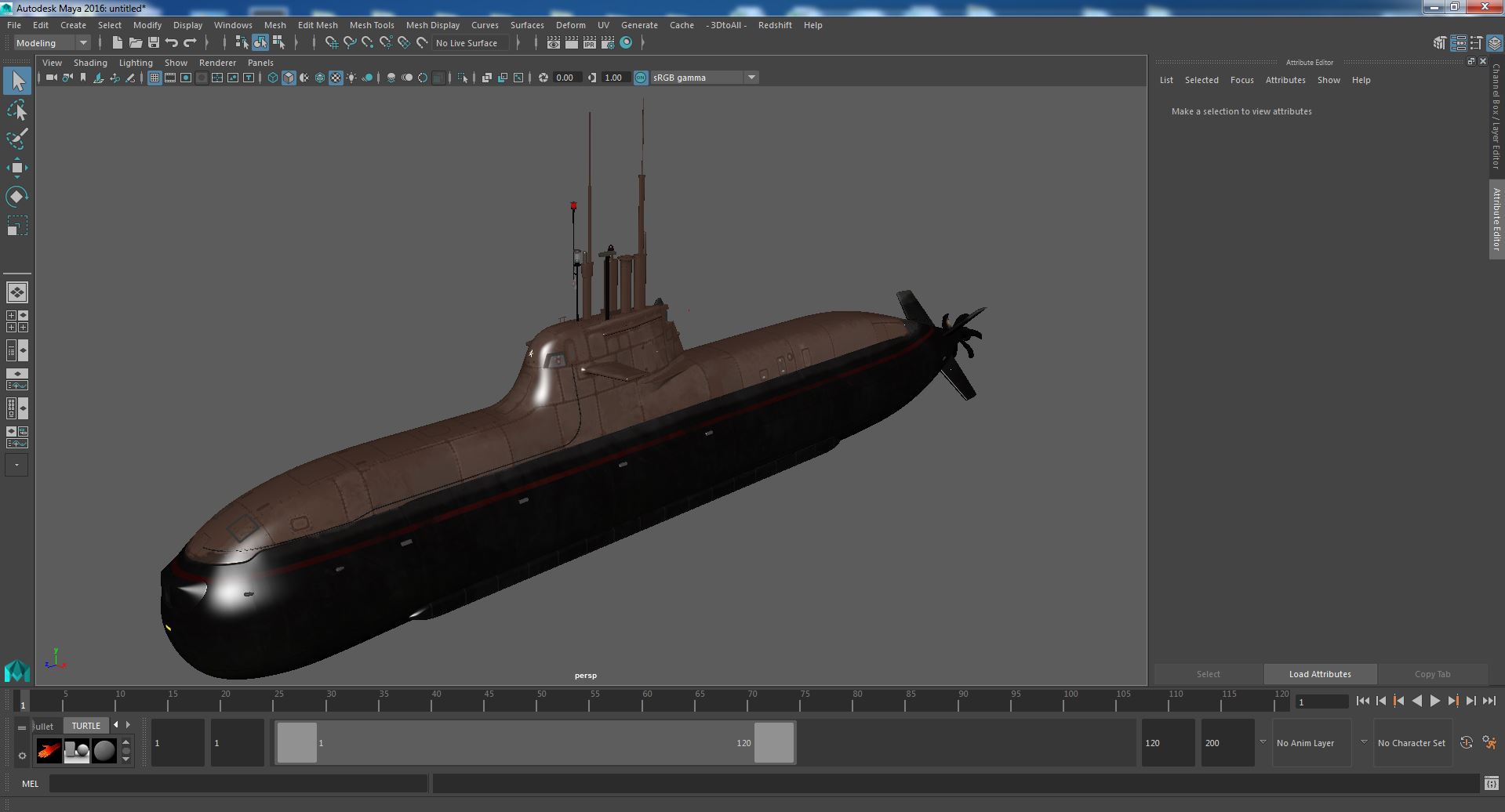Activate the Move tool
The height and width of the screenshot is (812, 1505).
click(17, 168)
